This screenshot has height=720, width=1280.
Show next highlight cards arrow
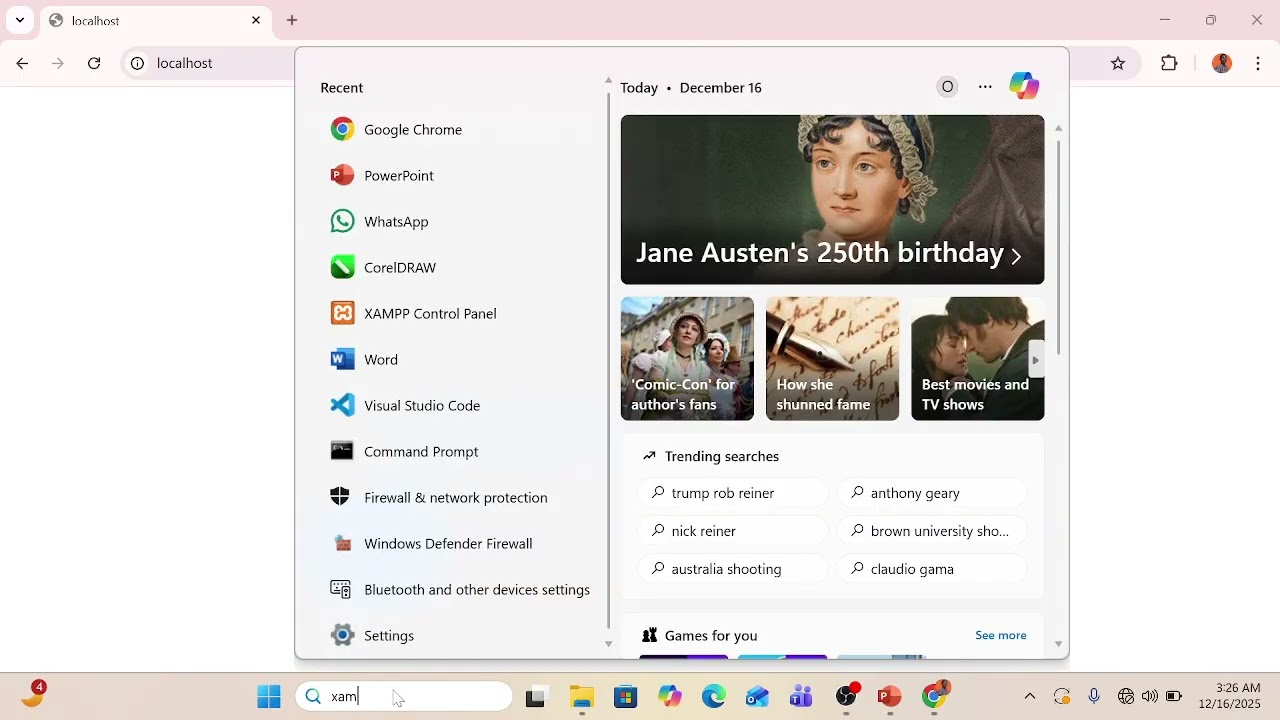(x=1036, y=360)
